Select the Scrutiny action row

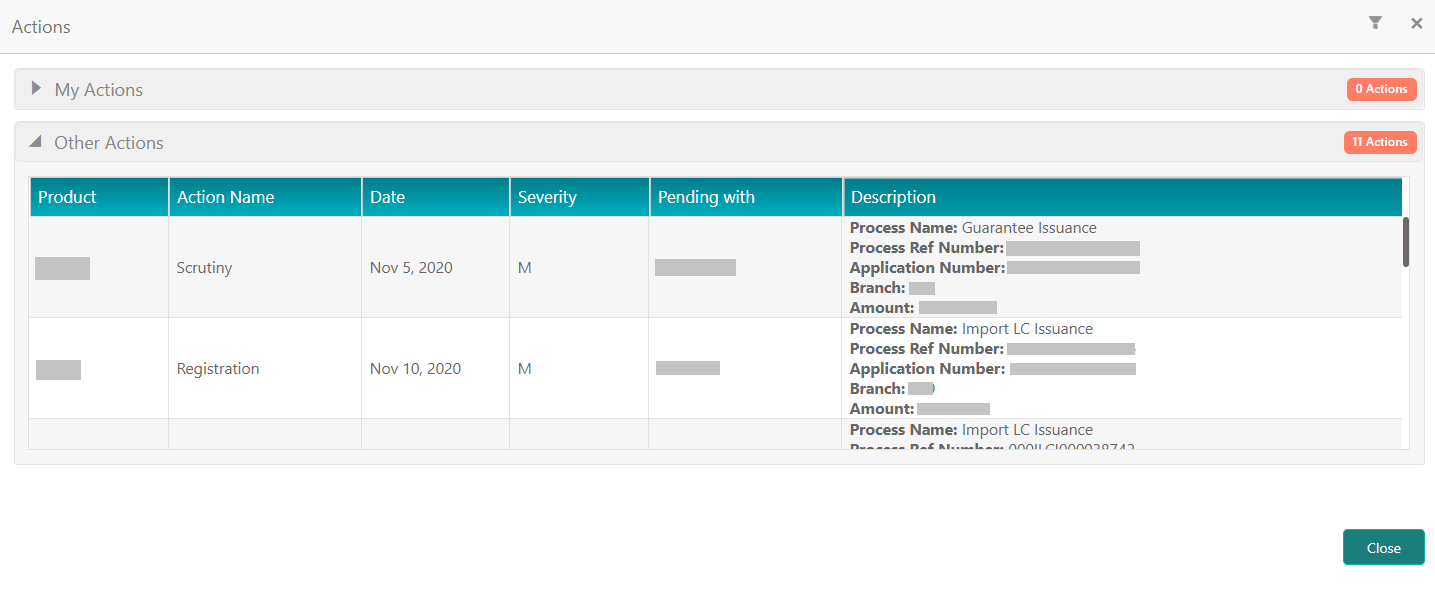point(715,268)
